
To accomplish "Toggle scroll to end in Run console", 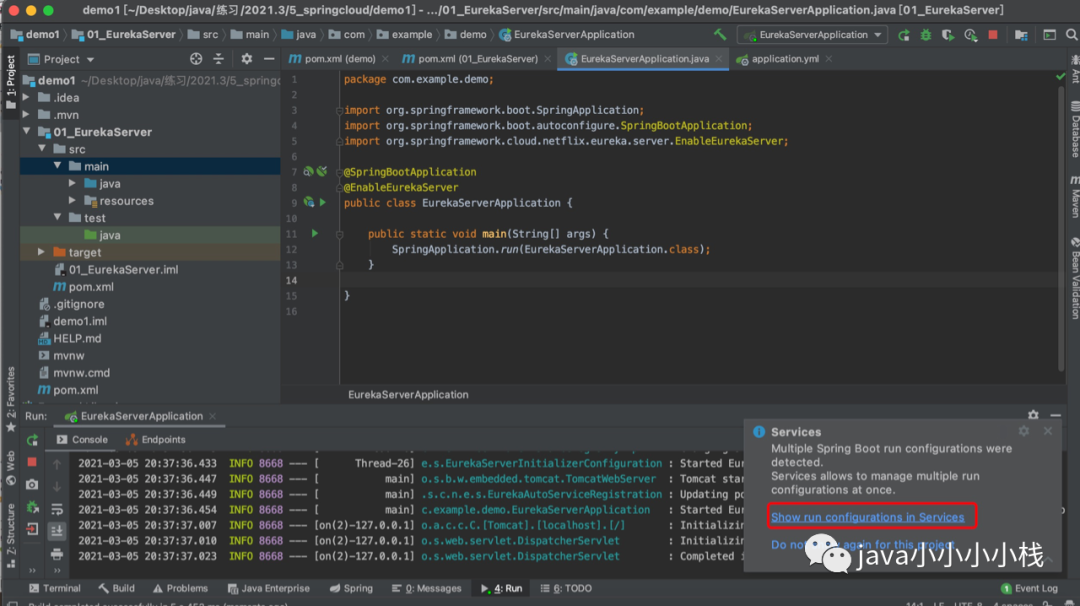I will pyautogui.click(x=57, y=531).
